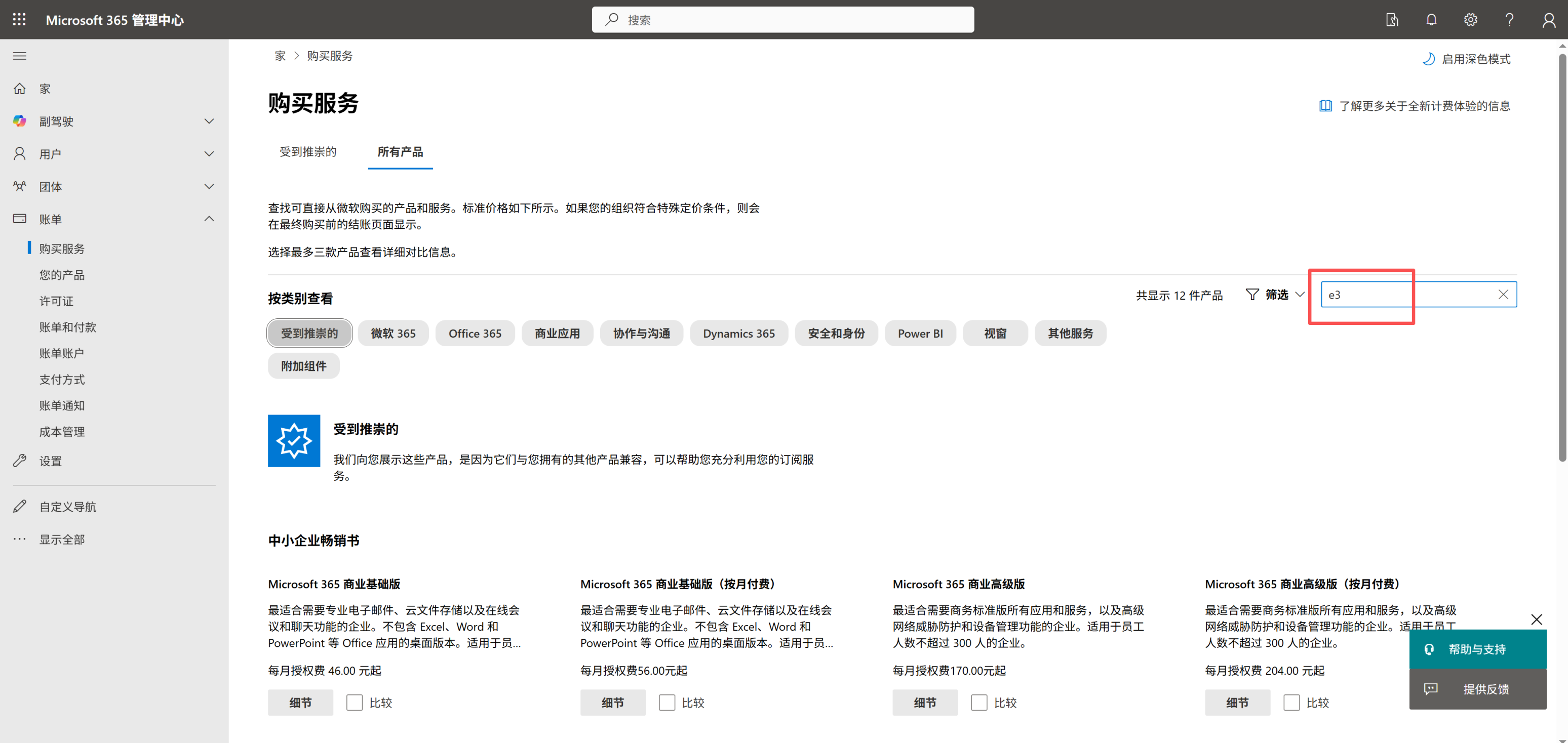Check 比较 for Microsoft 365 商业高级版
Viewport: 1568px width, 743px height.
tap(979, 702)
